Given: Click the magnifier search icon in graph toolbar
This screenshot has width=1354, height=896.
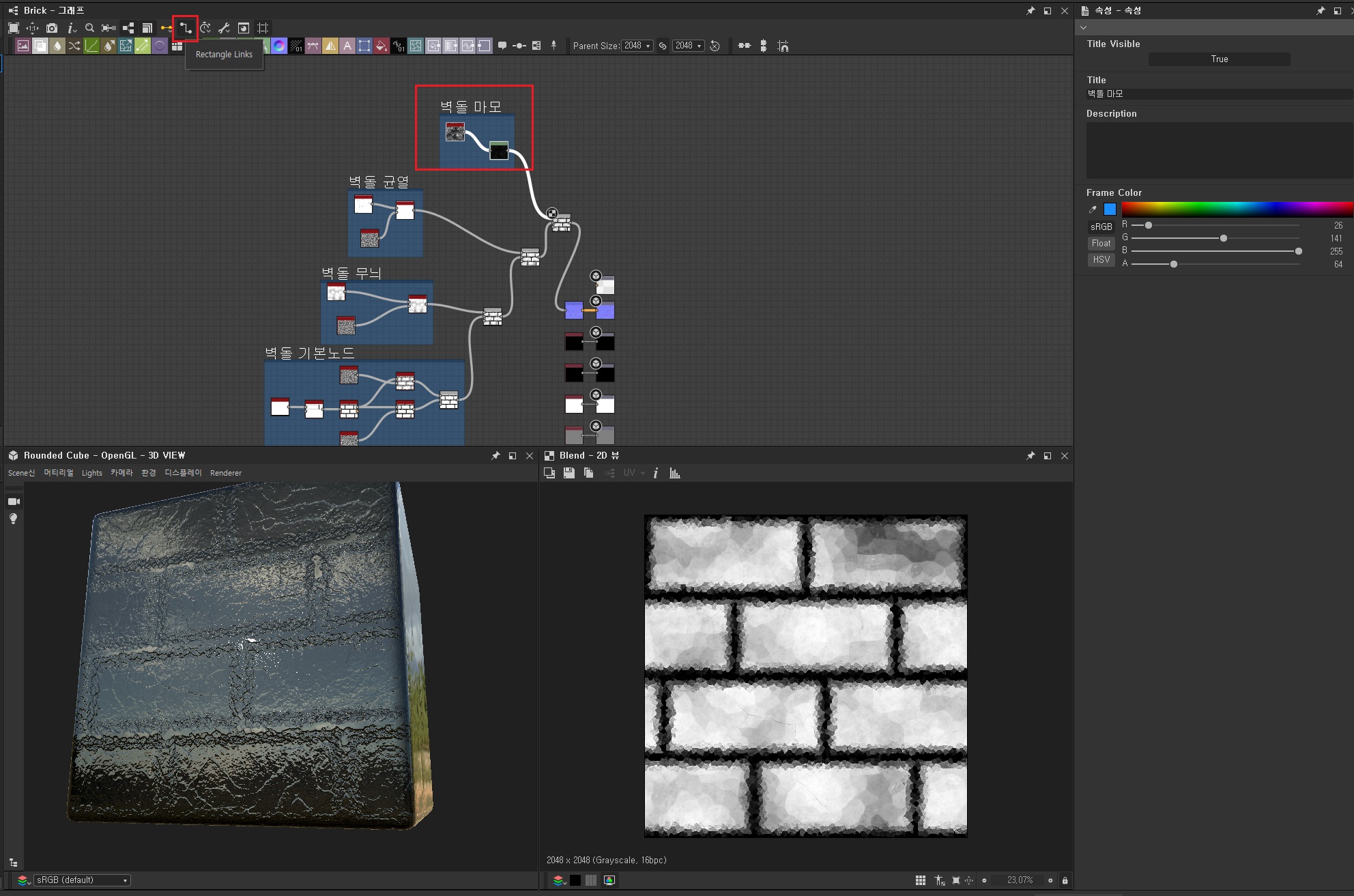Looking at the screenshot, I should 89,28.
